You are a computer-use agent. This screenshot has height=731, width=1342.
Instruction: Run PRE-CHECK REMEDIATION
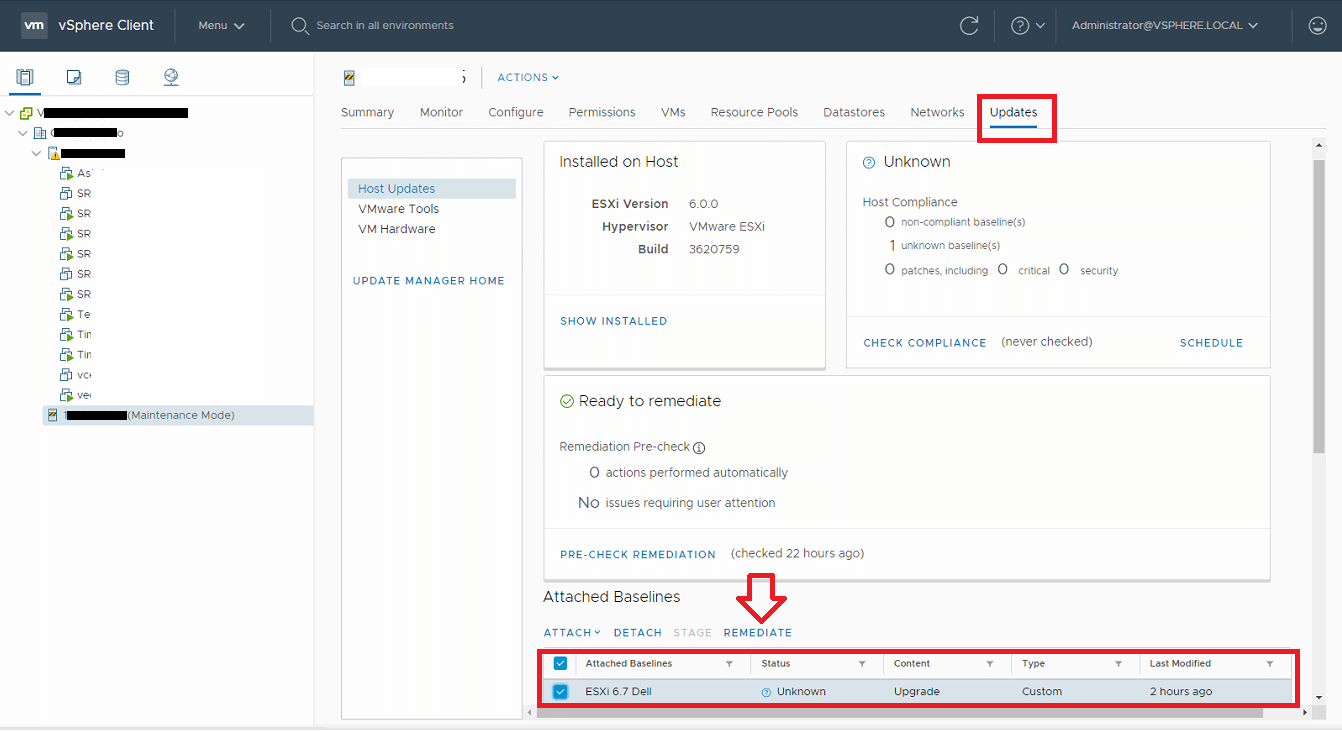[x=638, y=555]
